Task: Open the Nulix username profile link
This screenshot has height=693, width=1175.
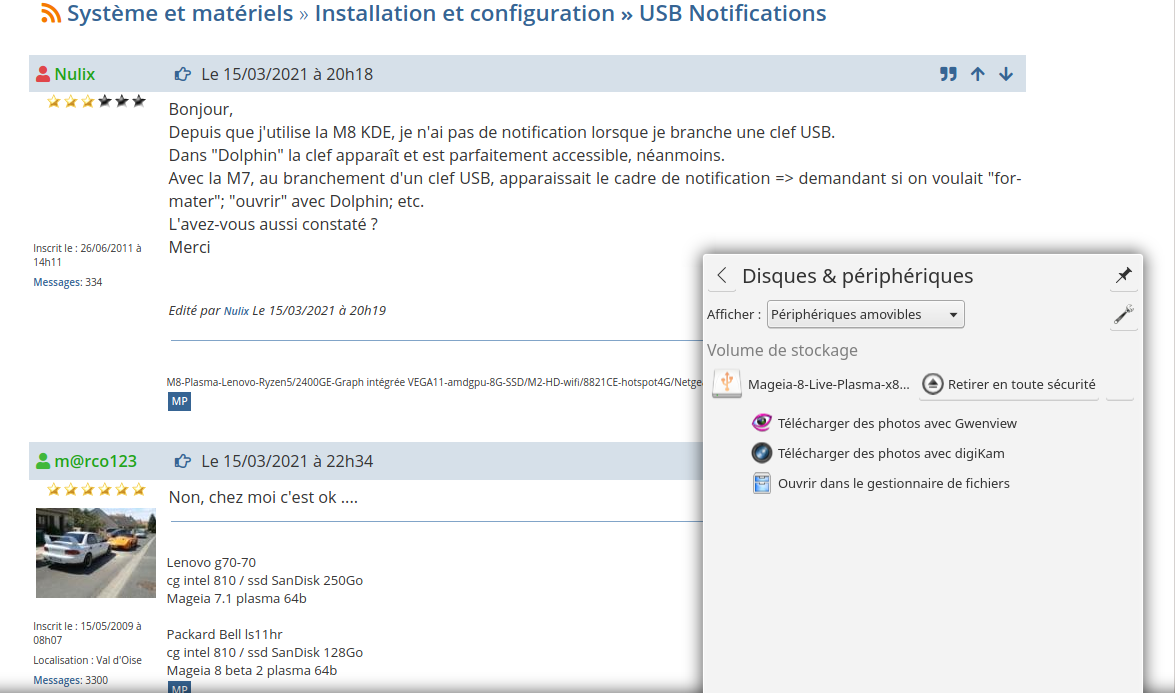Action: click(74, 74)
